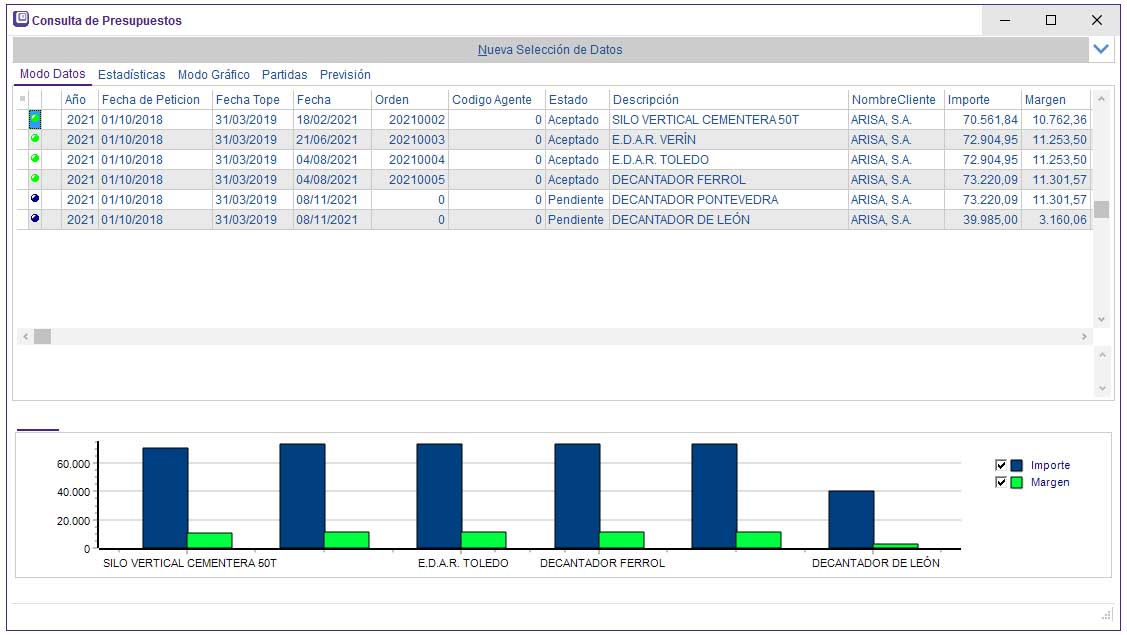Click the green status icon for E.D.A.R. VERÍN

click(x=35, y=139)
